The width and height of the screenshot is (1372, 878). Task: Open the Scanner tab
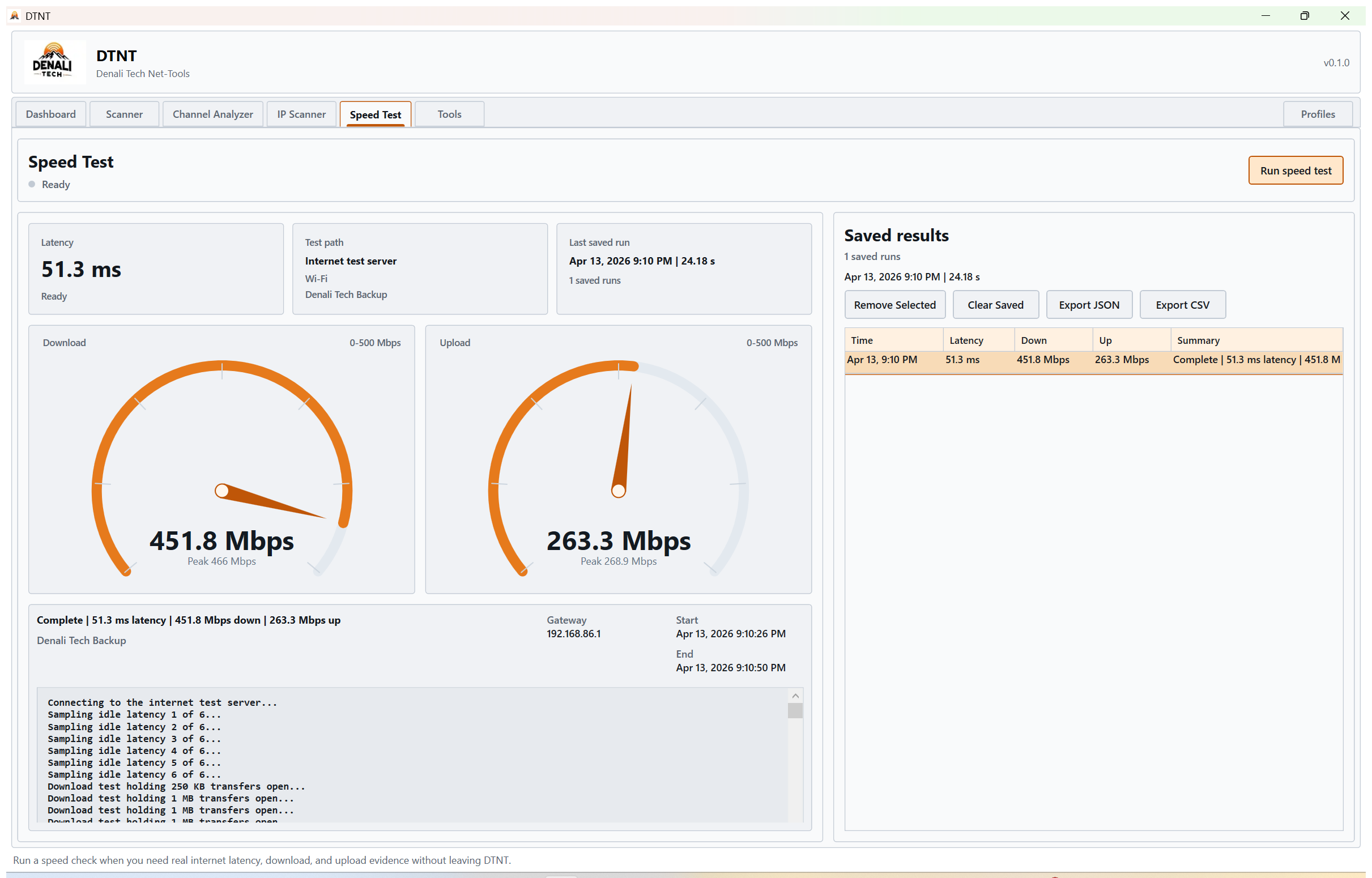tap(123, 114)
